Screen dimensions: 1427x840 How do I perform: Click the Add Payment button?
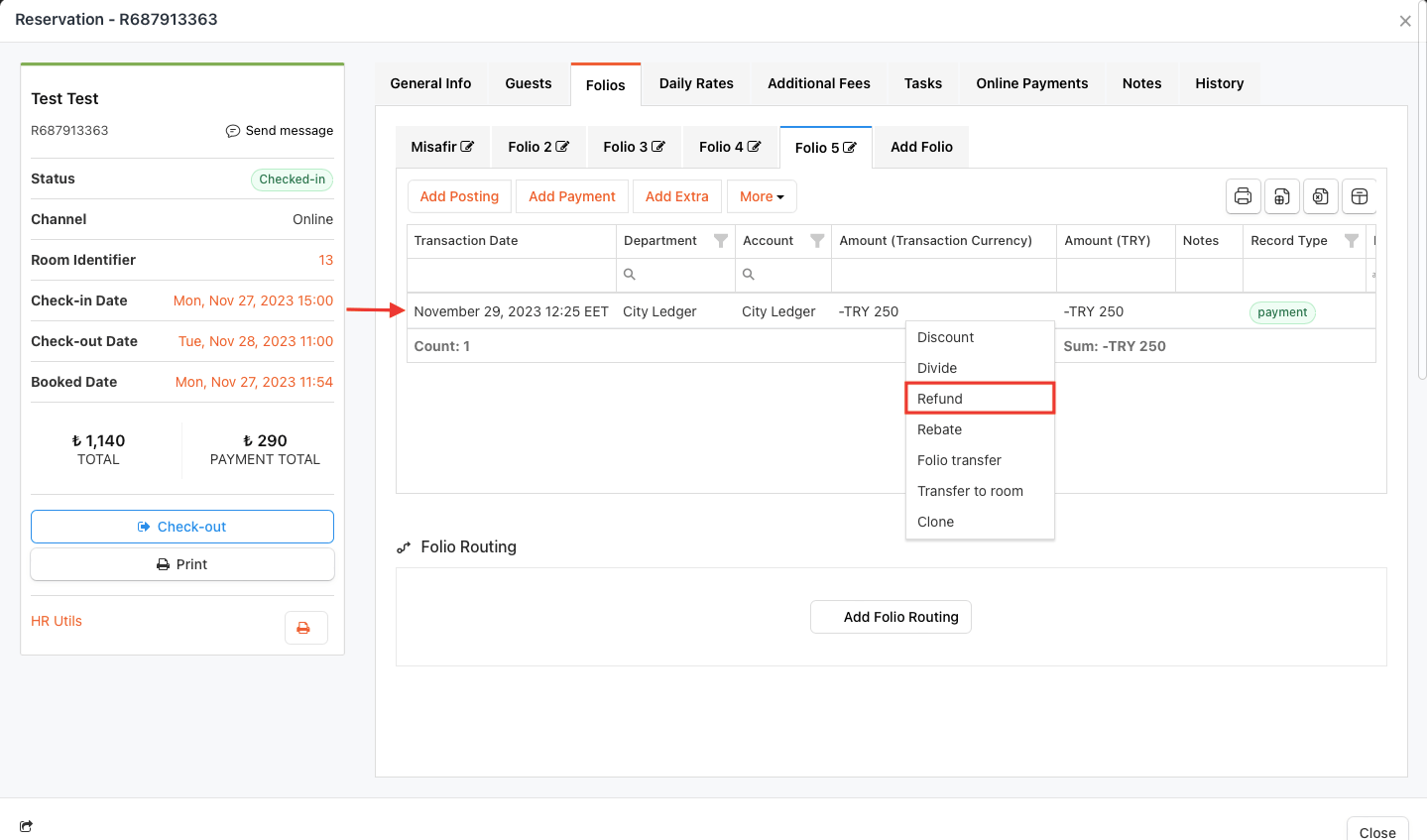click(571, 196)
